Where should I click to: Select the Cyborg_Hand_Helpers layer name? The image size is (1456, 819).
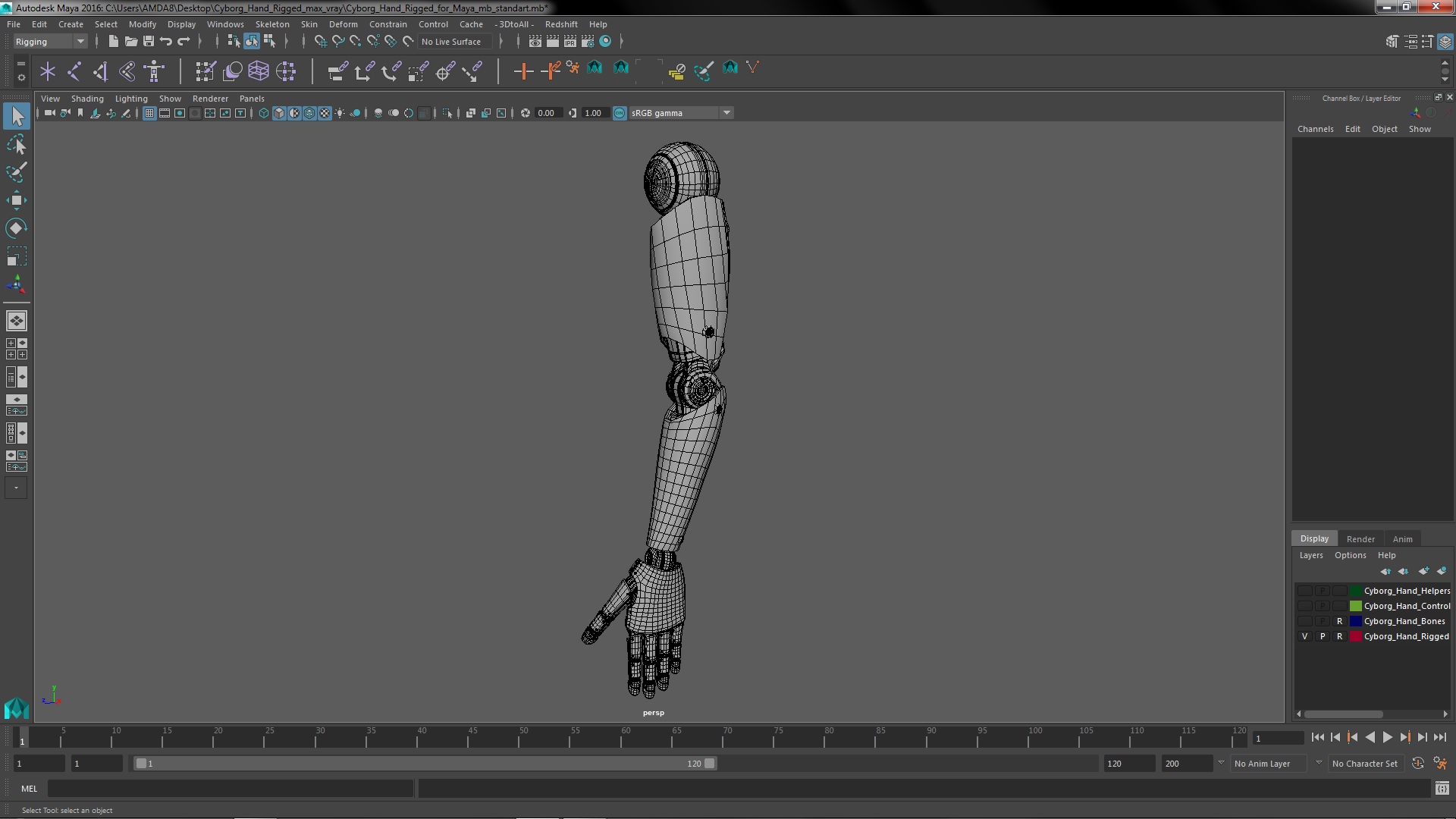[1407, 591]
